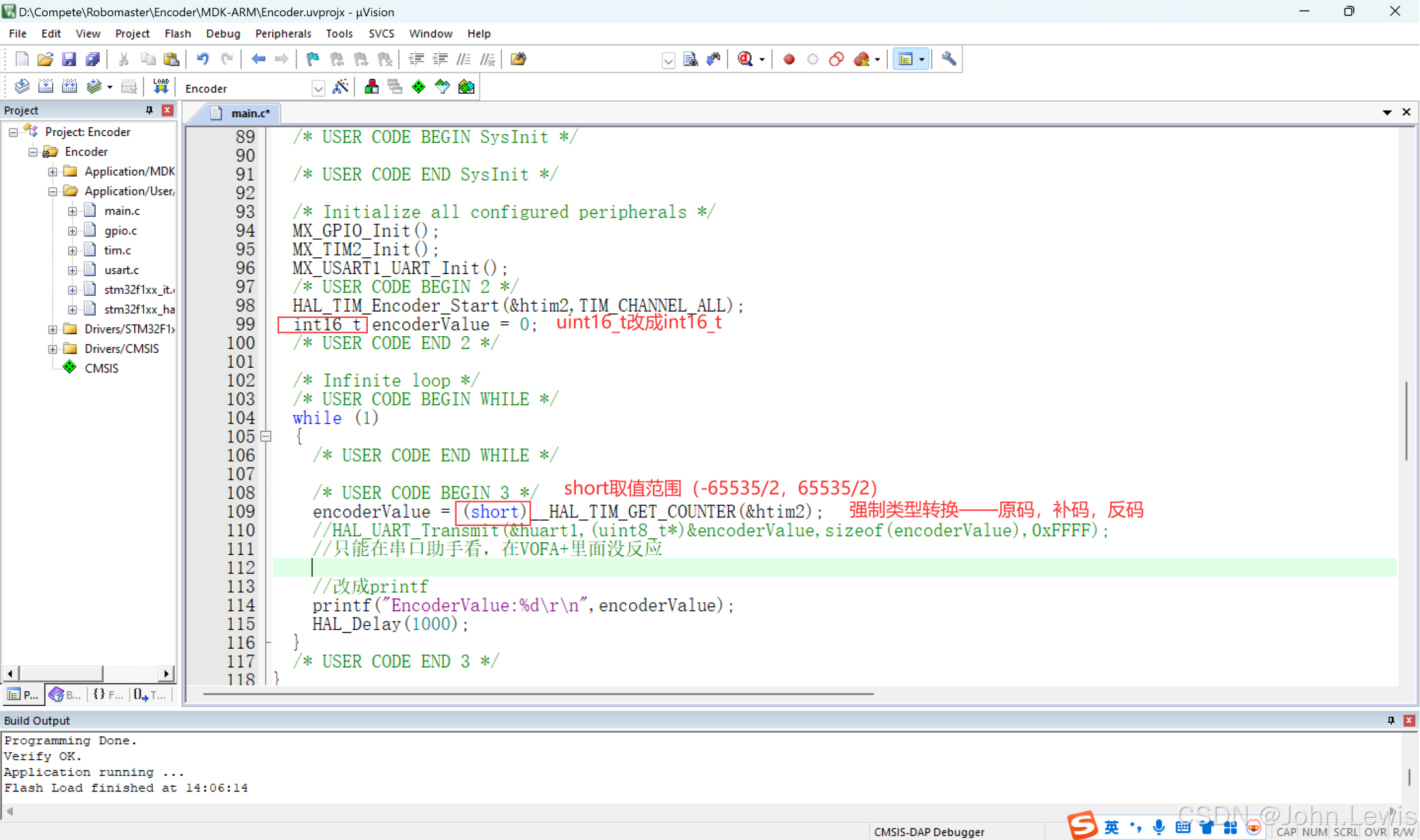Open usart.c in project tree

(x=121, y=269)
